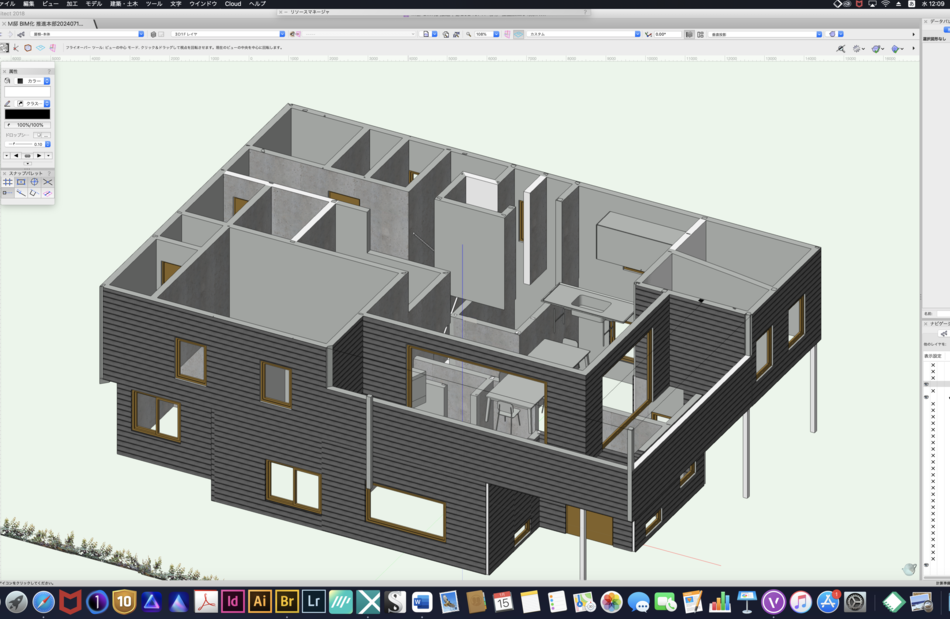Click the black pen color swatch
Image resolution: width=950 pixels, height=619 pixels.
tap(27, 114)
